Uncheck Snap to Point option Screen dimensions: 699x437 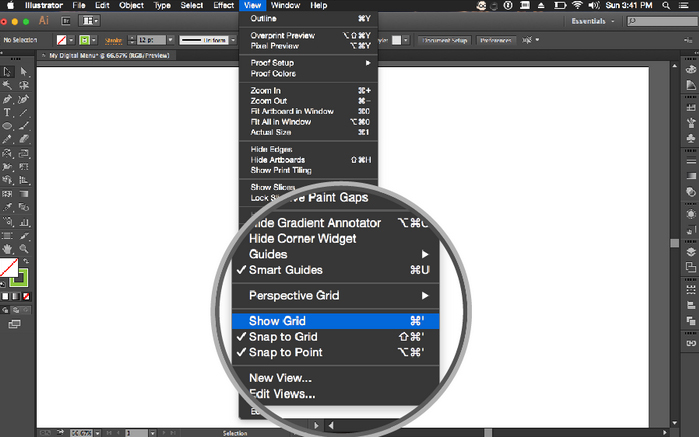(x=335, y=352)
